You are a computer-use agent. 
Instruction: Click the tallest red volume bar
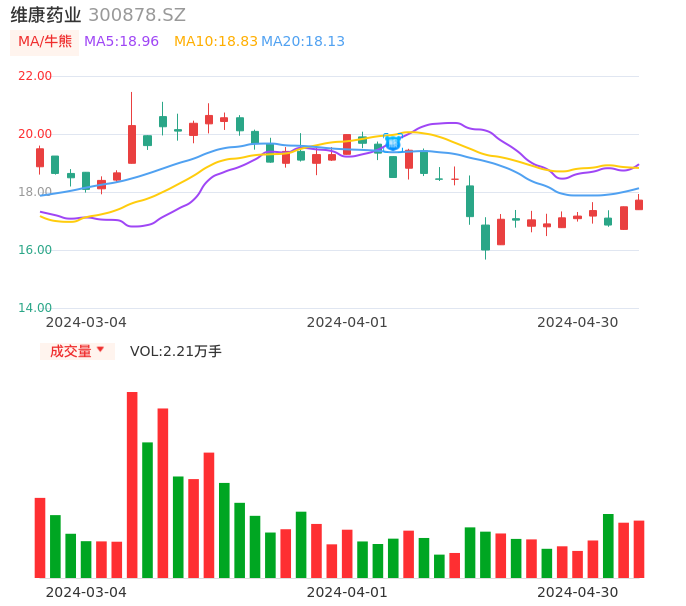[132, 485]
